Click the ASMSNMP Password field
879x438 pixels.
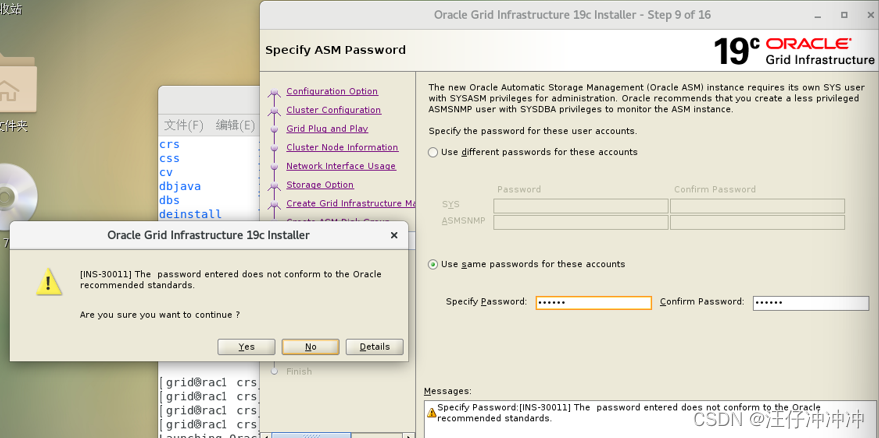[581, 223]
